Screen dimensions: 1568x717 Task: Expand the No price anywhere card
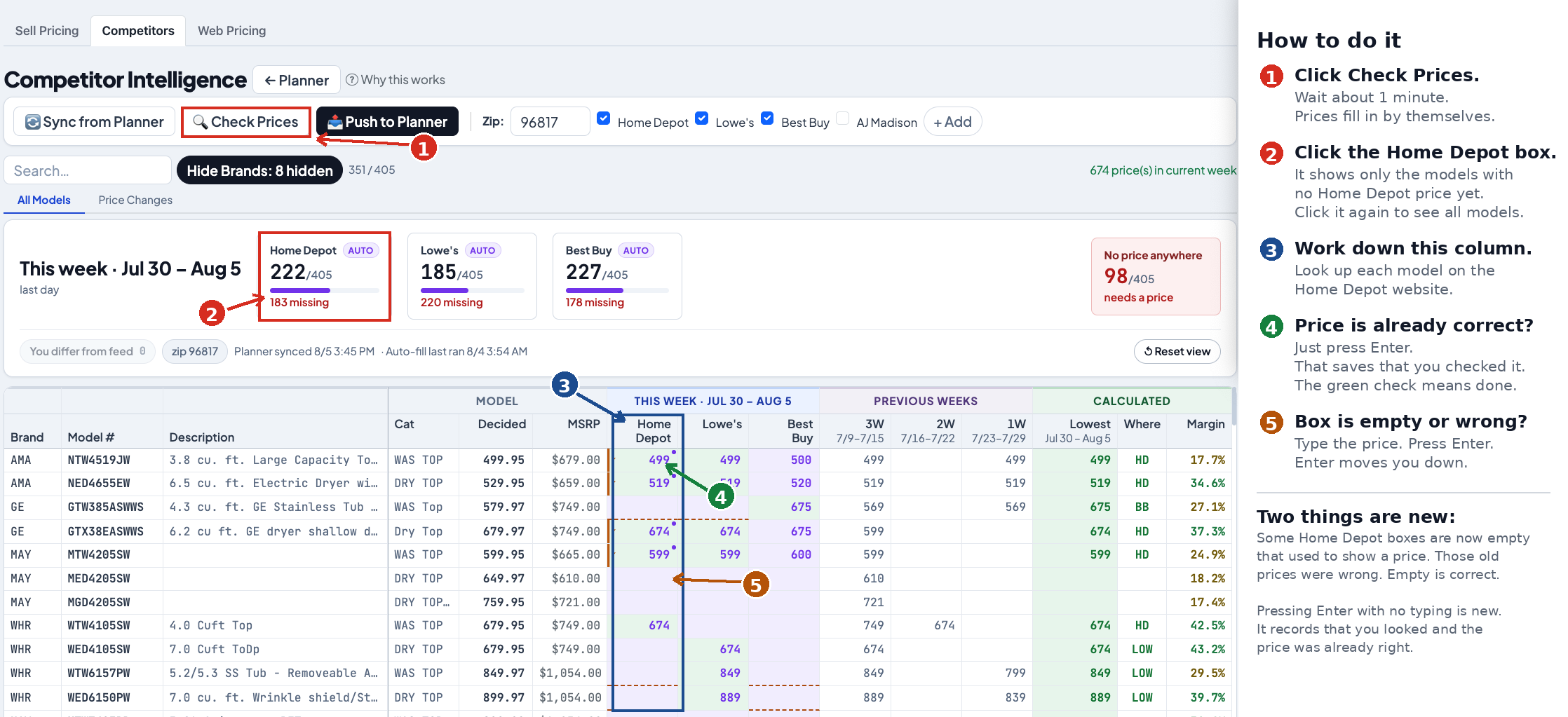point(1155,276)
